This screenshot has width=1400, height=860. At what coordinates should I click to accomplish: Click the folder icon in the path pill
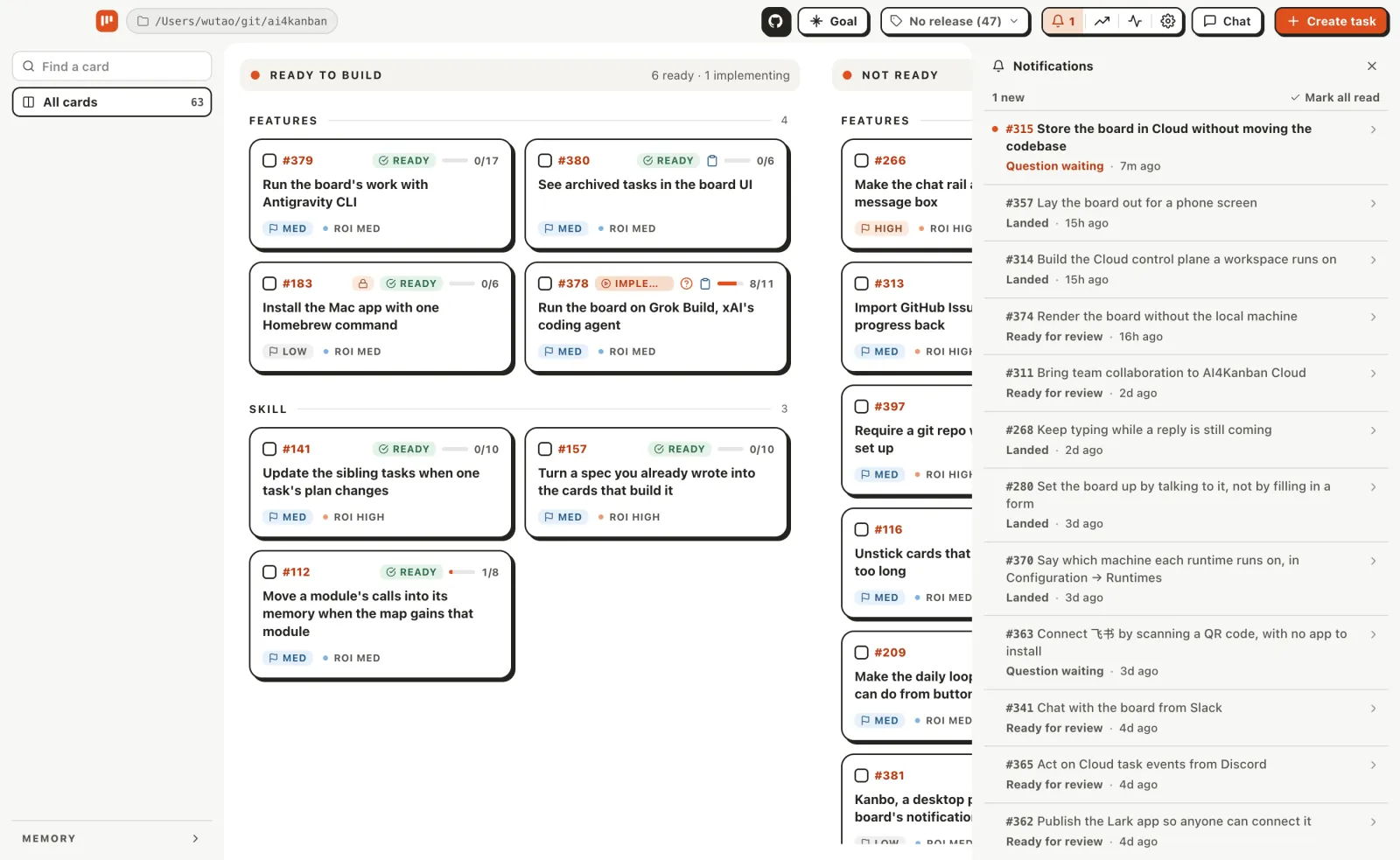click(143, 21)
